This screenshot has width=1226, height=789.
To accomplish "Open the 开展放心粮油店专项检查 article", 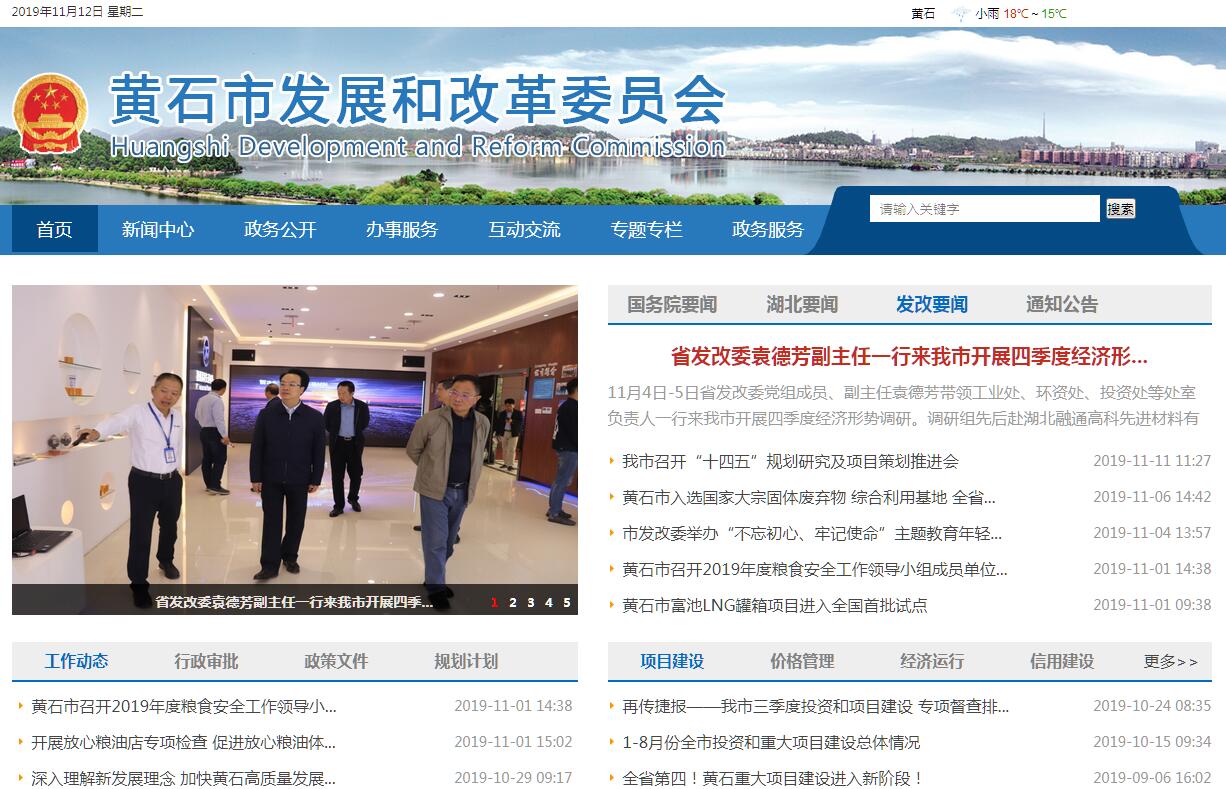I will [184, 742].
